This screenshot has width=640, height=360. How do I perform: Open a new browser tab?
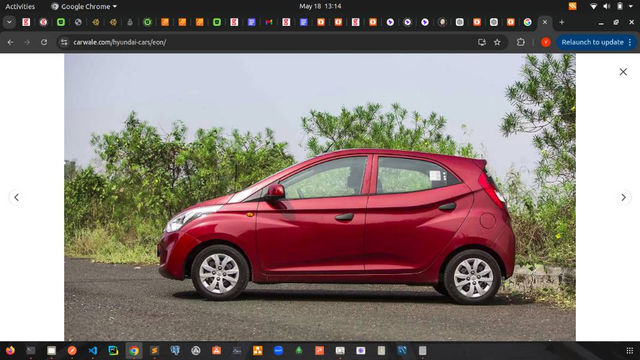click(x=562, y=22)
